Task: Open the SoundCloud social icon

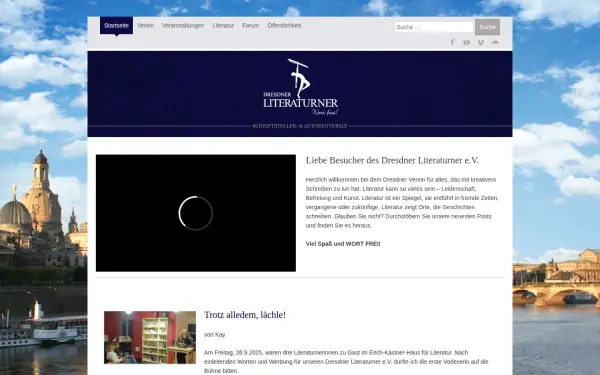Action: (x=495, y=42)
